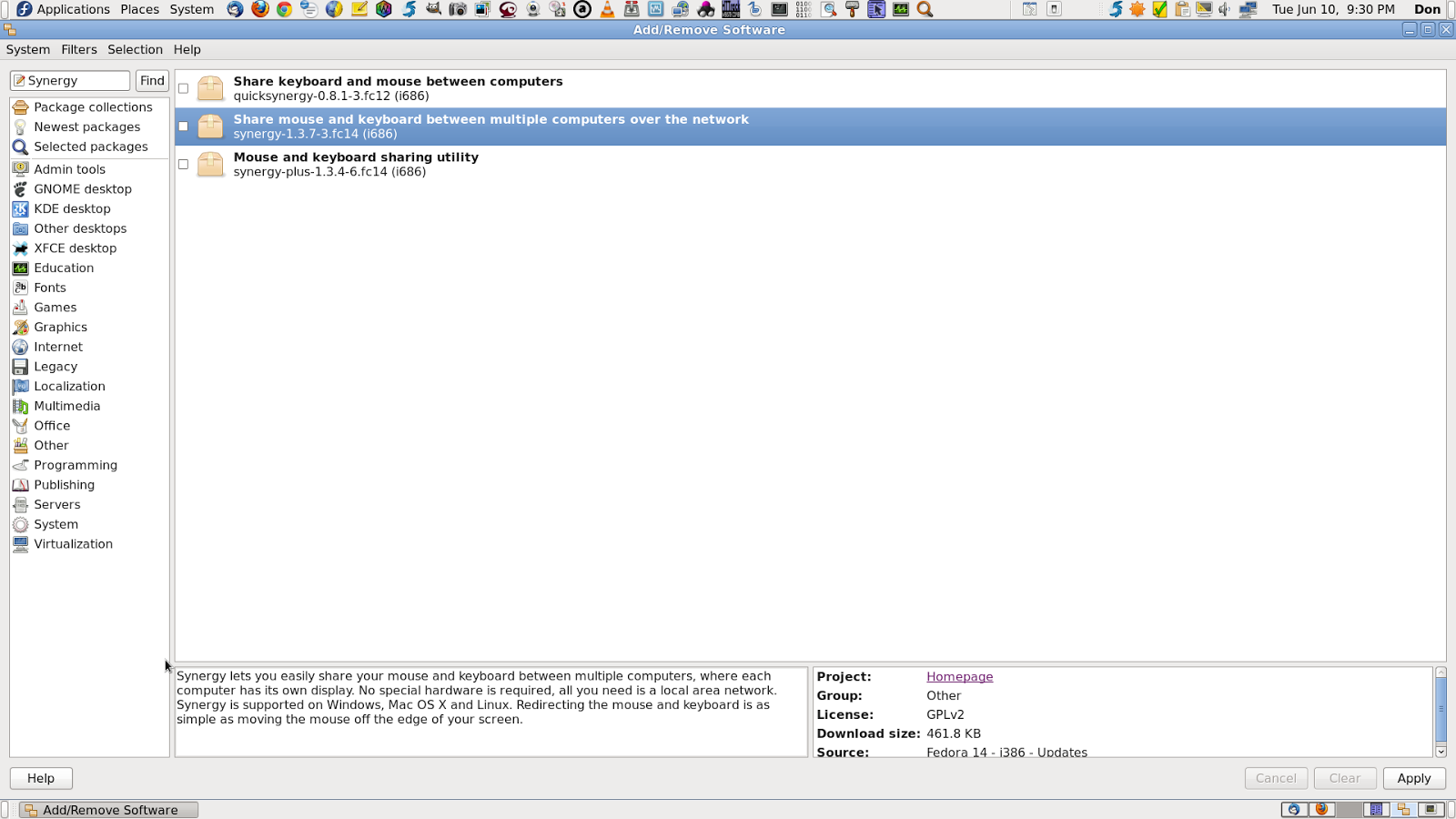This screenshot has width=1456, height=819.
Task: Open the network connection tray icon
Action: (1249, 9)
